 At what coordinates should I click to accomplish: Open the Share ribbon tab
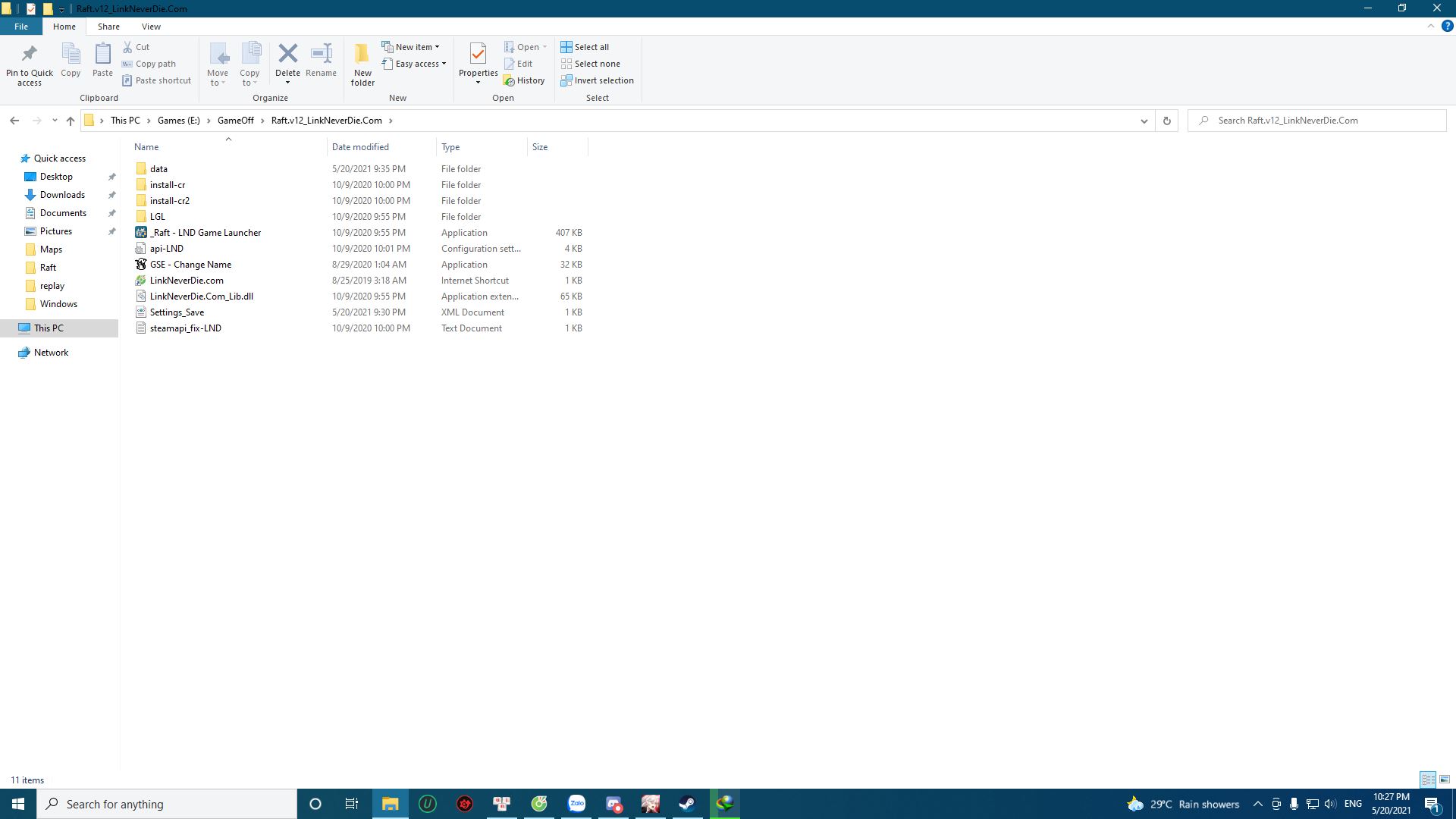click(x=107, y=27)
